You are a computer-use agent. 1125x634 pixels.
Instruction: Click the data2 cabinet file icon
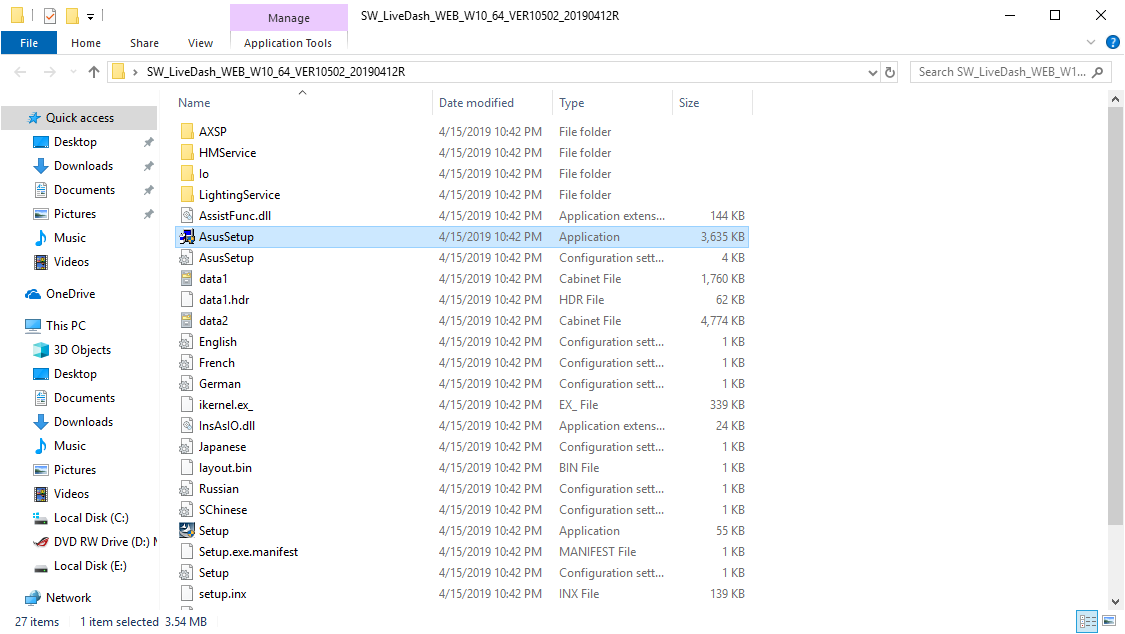click(x=187, y=321)
